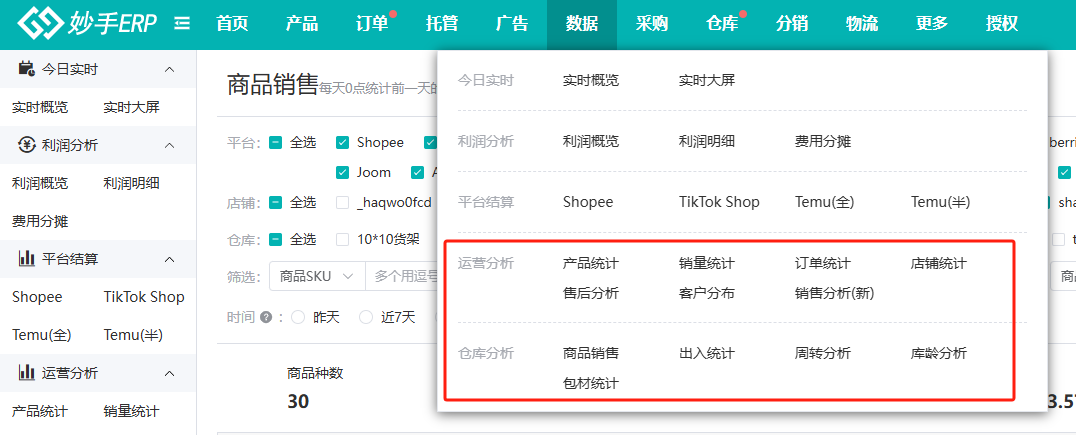Open 周转分析 in the dropdown panel
Viewport: 1076px width, 435px height.
pyautogui.click(x=823, y=353)
